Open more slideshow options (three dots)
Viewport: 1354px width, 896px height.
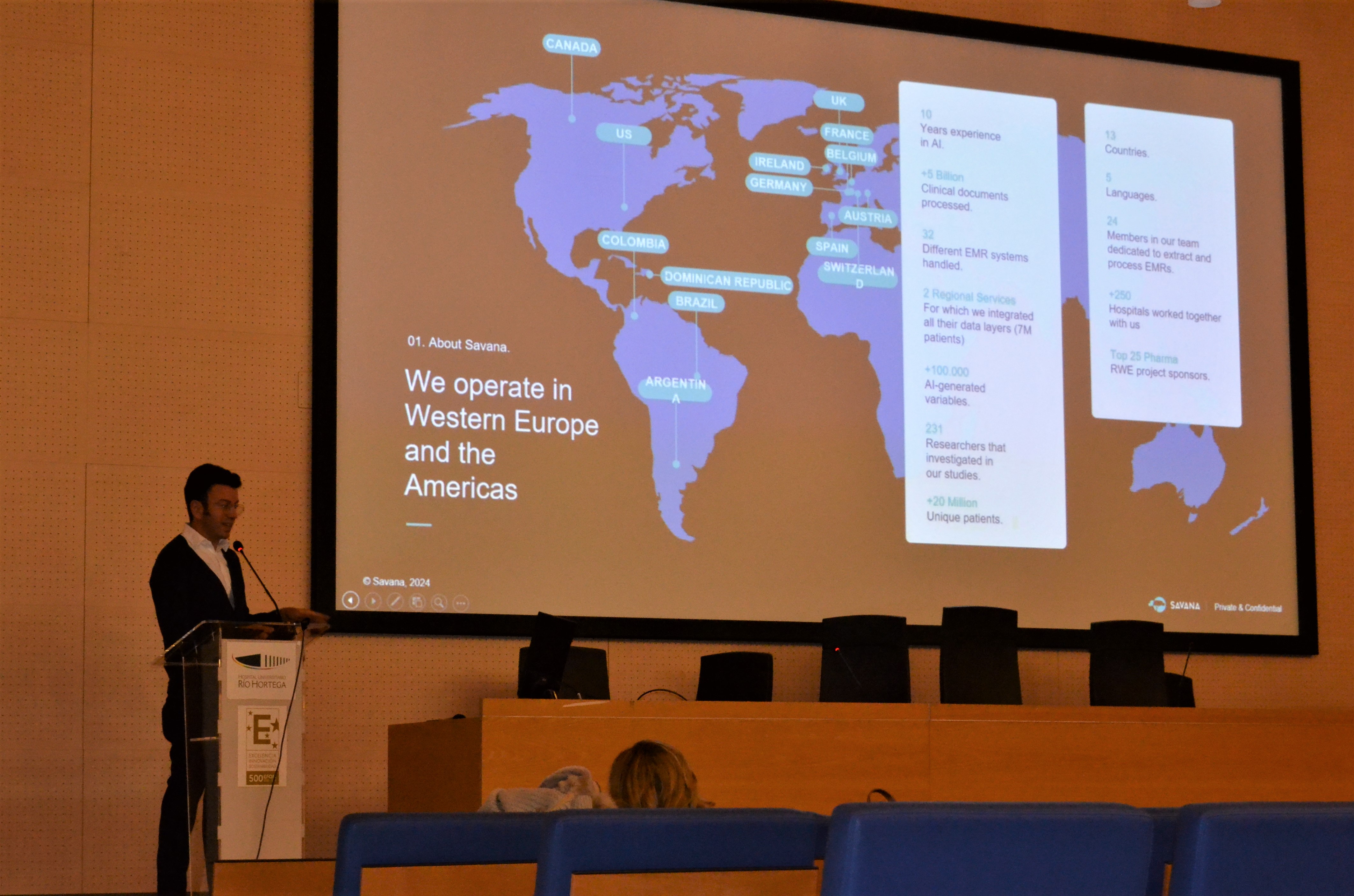460,603
